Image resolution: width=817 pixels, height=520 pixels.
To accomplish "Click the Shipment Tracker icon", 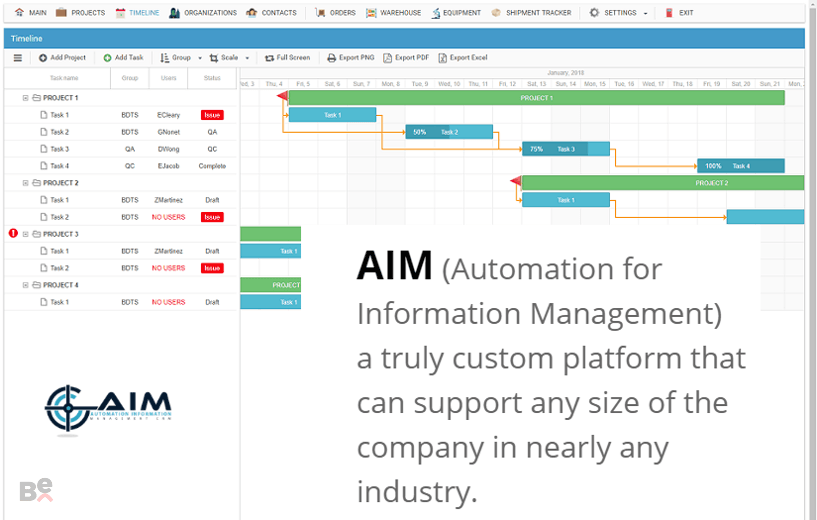I will point(496,13).
